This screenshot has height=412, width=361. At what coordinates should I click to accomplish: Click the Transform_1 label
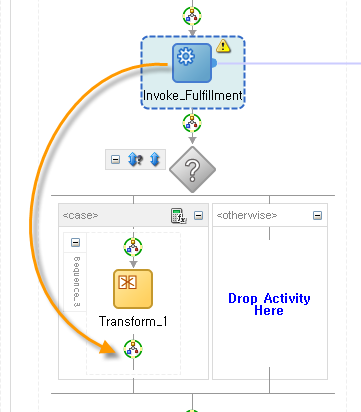[133, 321]
